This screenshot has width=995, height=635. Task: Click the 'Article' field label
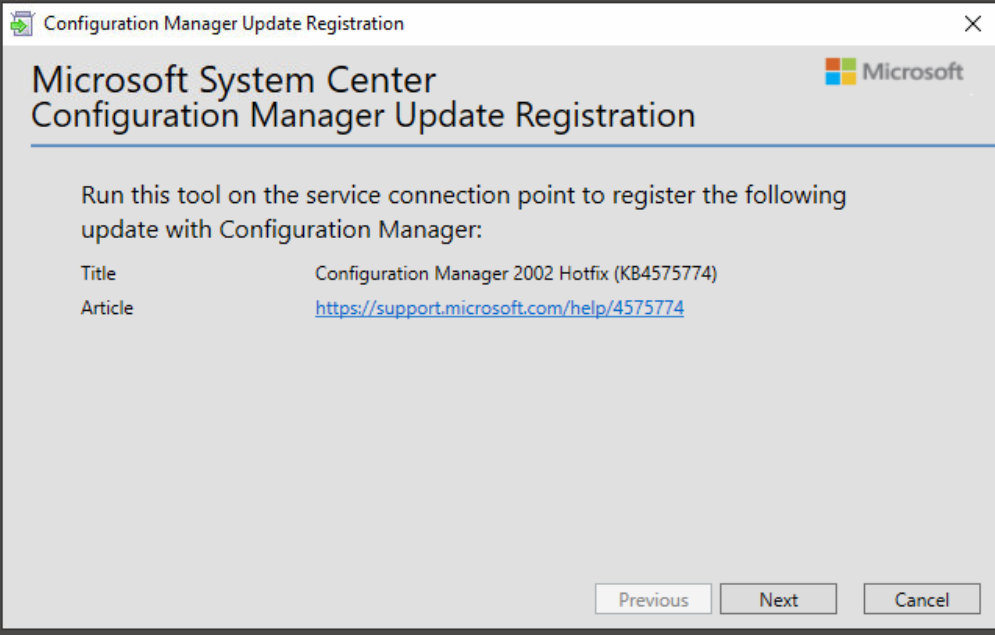pos(106,308)
